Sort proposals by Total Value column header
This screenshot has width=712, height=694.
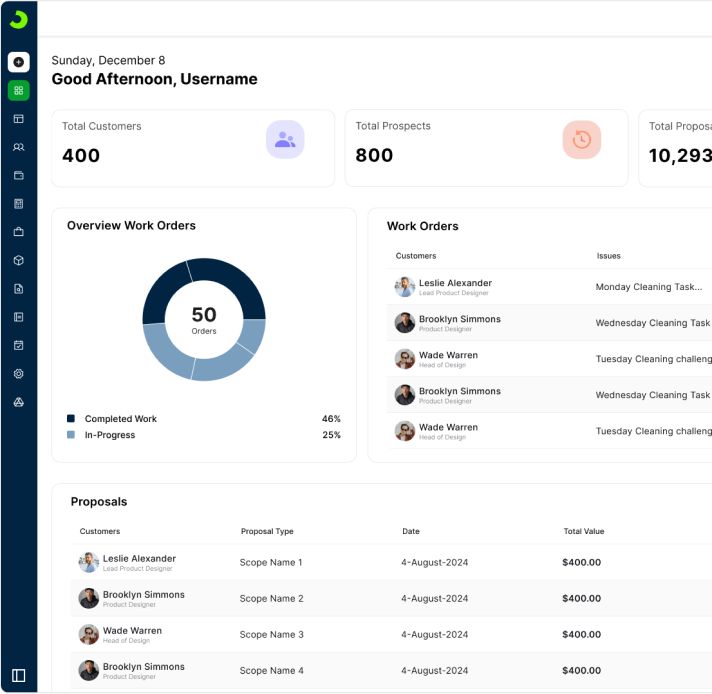click(x=584, y=531)
